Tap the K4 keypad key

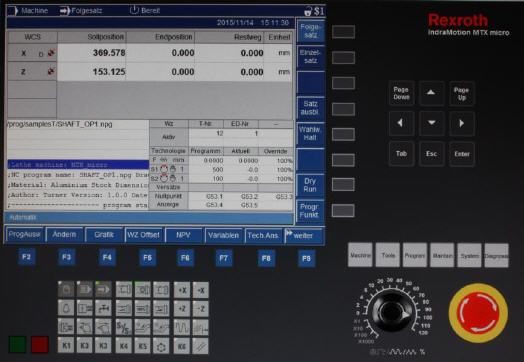[124, 346]
